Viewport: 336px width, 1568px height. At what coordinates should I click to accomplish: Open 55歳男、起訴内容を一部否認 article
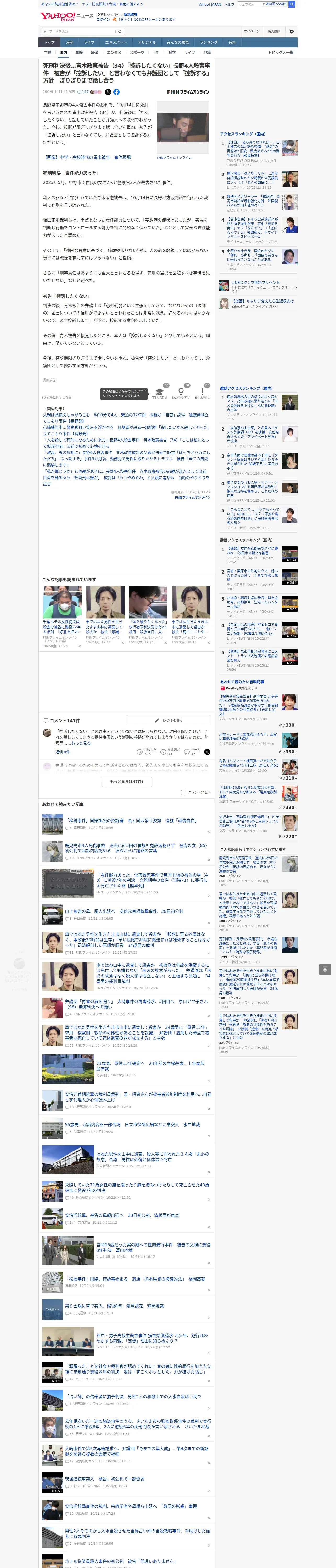coord(132,1124)
